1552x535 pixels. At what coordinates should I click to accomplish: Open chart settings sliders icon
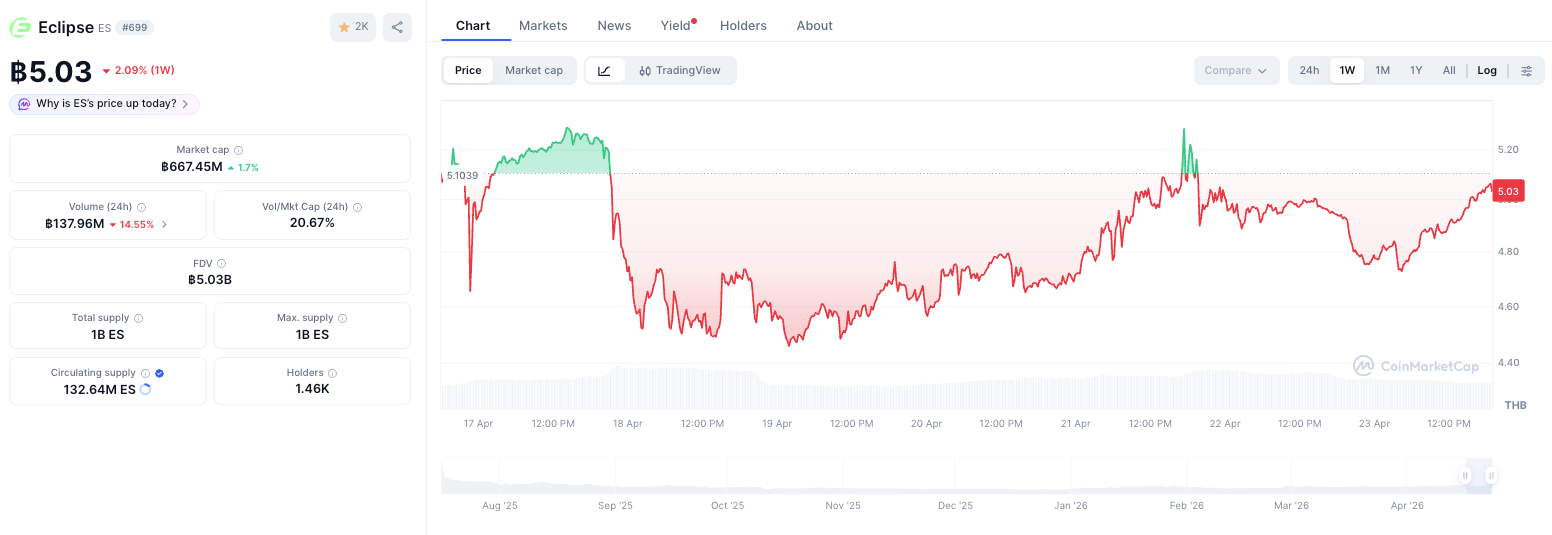[1526, 70]
